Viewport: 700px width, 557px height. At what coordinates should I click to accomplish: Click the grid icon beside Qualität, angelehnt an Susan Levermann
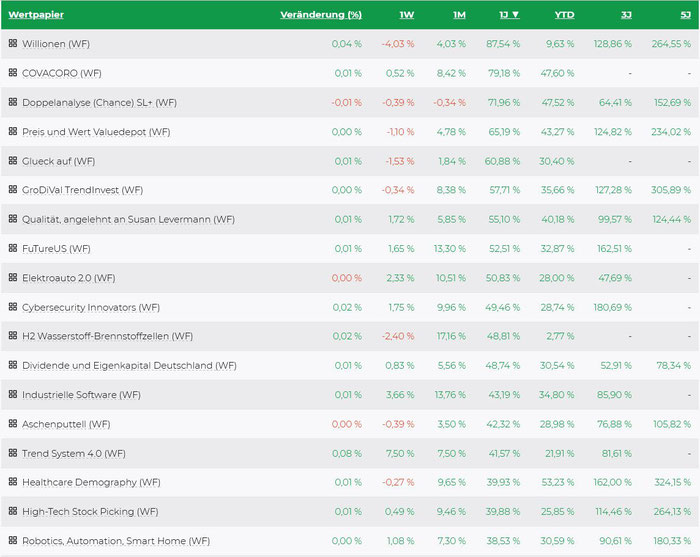[13, 219]
